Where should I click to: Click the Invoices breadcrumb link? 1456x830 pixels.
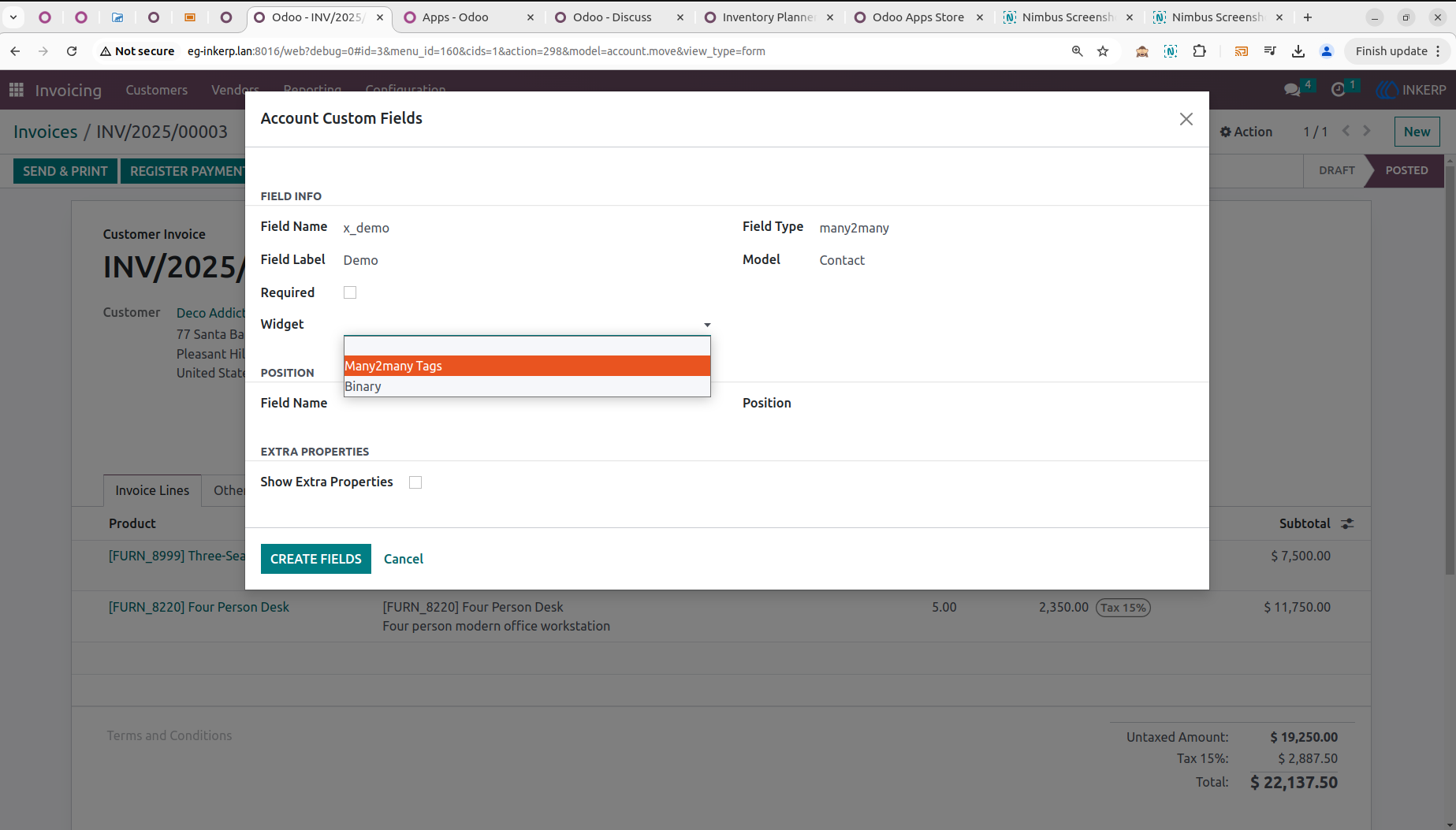[45, 132]
